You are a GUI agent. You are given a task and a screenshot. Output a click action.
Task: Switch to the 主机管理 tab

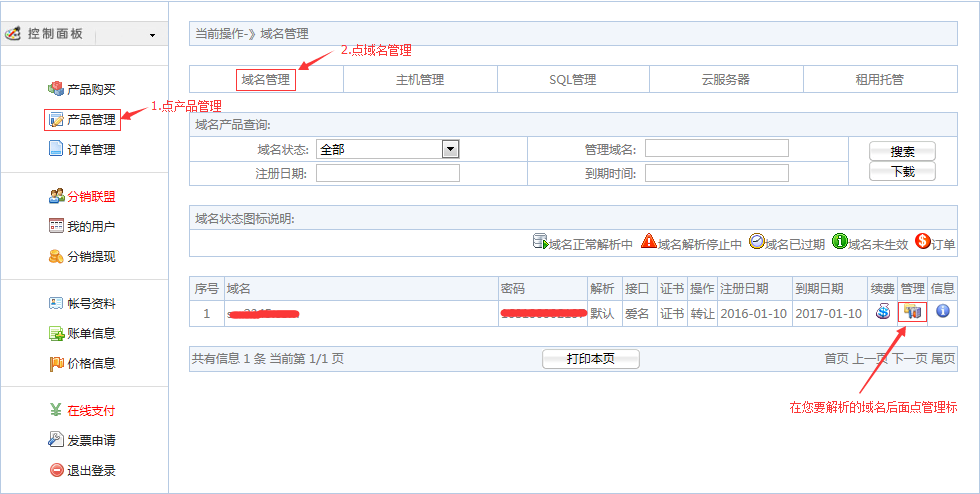click(420, 80)
